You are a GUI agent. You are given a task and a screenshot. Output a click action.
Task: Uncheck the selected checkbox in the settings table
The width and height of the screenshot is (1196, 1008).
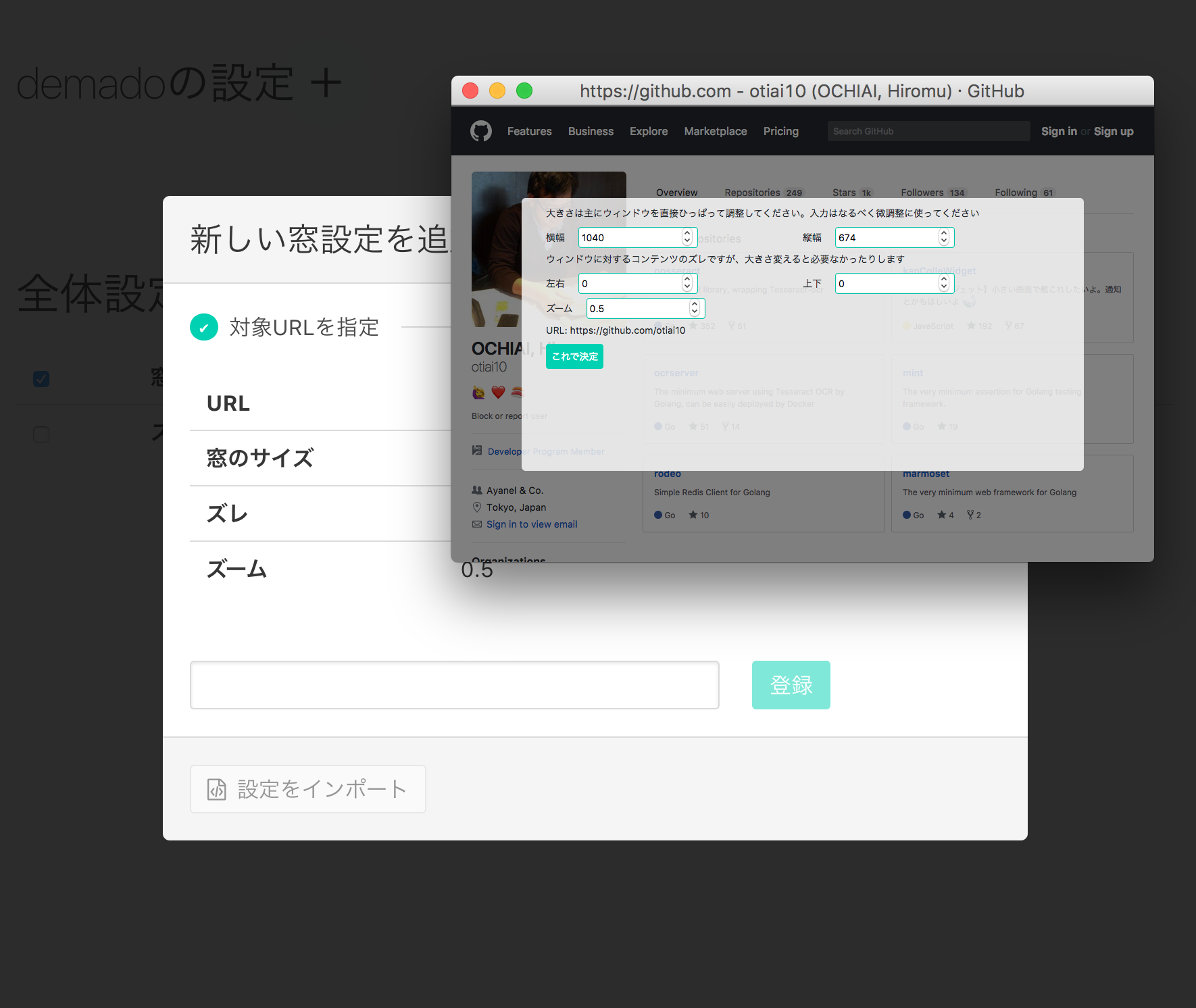point(41,379)
